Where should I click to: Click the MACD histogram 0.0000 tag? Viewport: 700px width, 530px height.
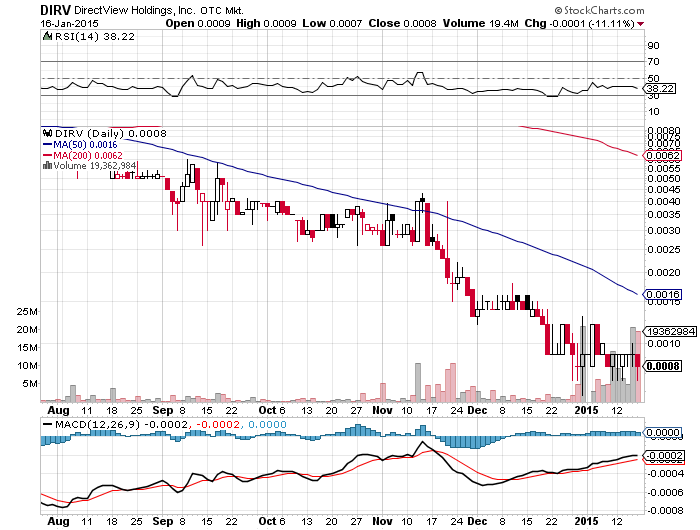(x=663, y=432)
